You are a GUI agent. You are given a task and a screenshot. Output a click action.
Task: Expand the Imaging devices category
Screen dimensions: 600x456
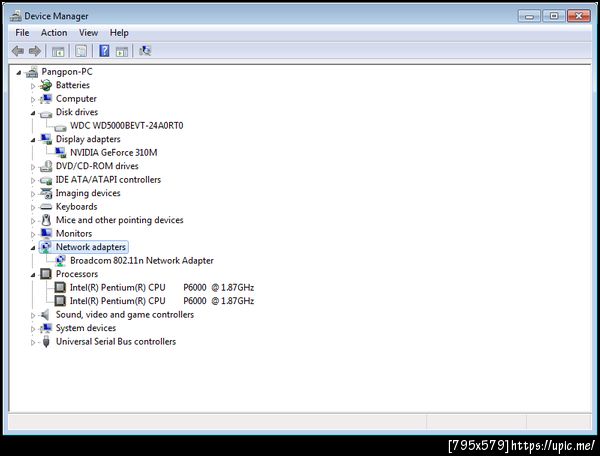[33, 194]
